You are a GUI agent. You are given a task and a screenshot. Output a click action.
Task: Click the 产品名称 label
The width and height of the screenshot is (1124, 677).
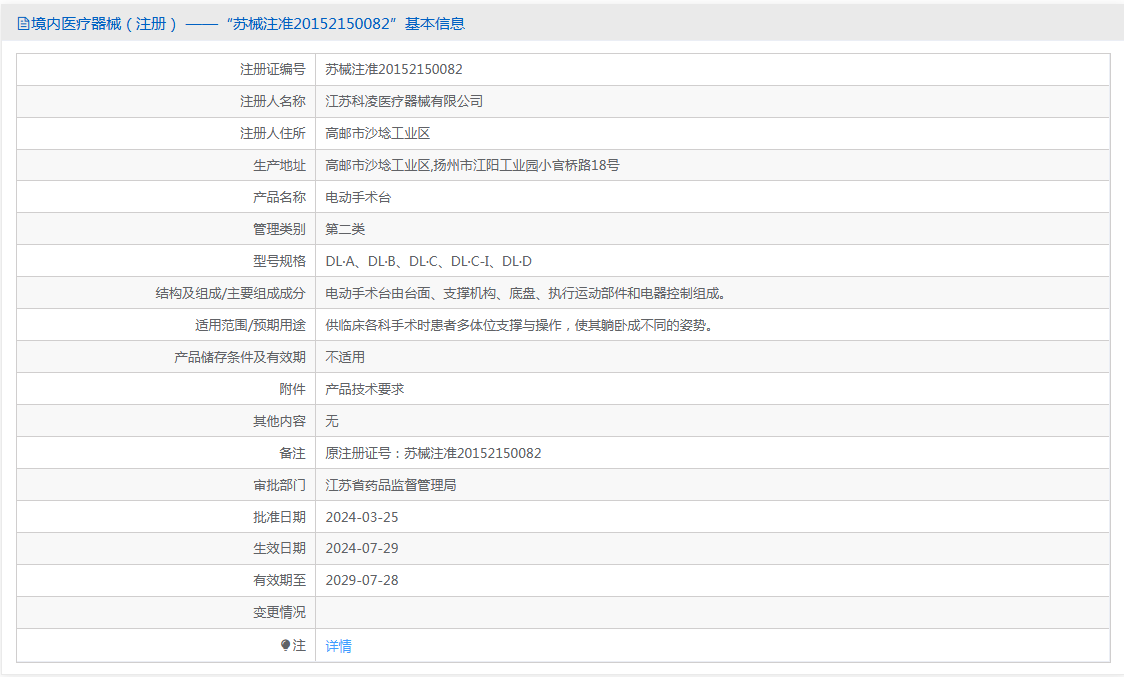click(x=280, y=197)
